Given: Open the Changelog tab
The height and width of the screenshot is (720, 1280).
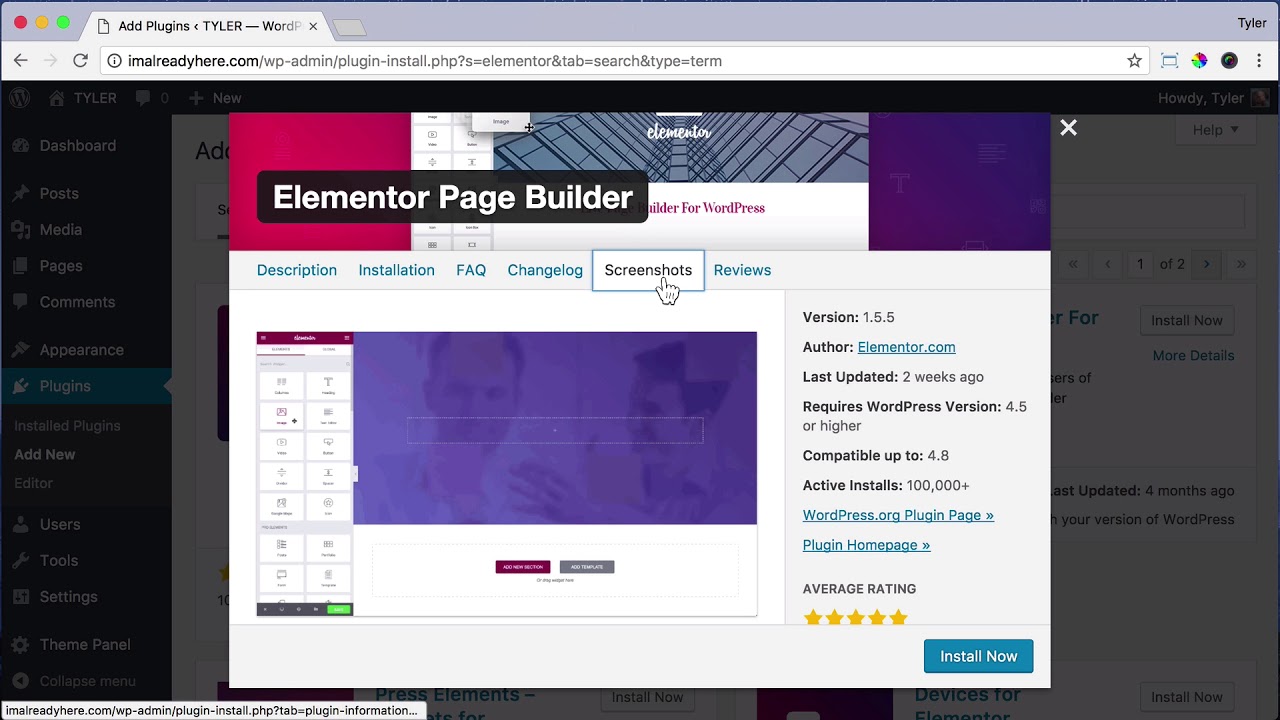Looking at the screenshot, I should (545, 270).
